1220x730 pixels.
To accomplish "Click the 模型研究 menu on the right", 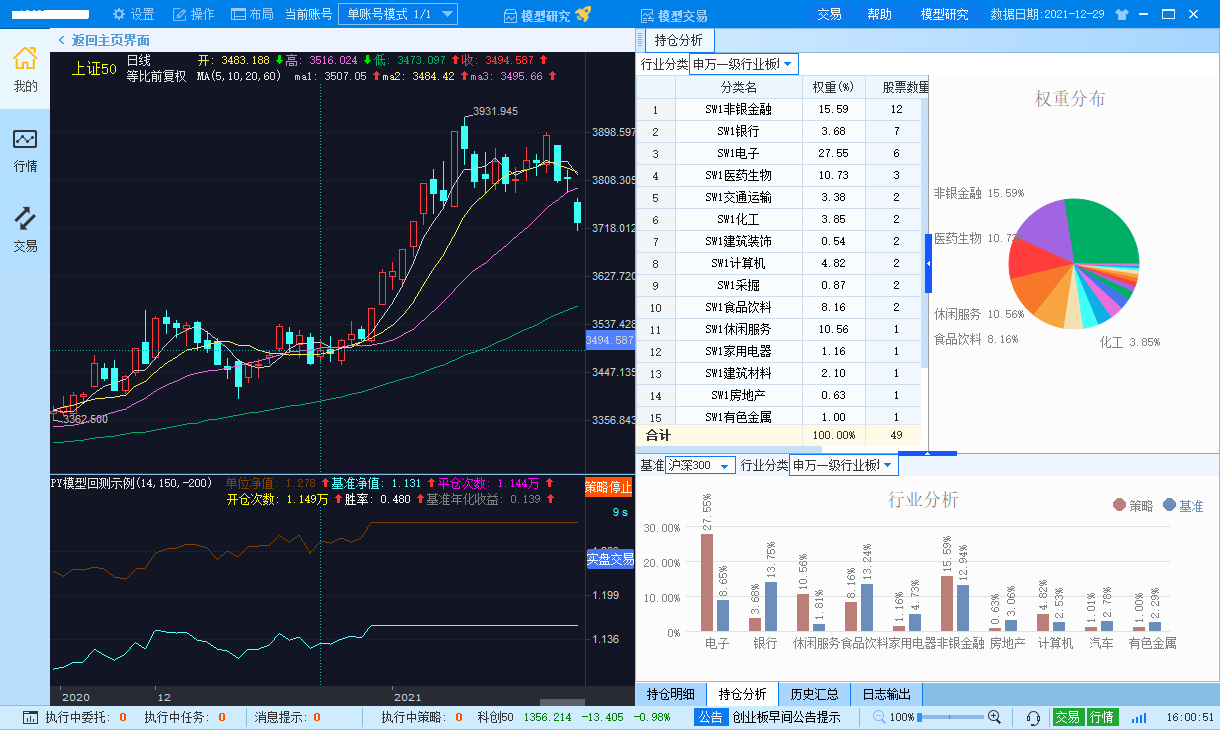I will coord(945,14).
